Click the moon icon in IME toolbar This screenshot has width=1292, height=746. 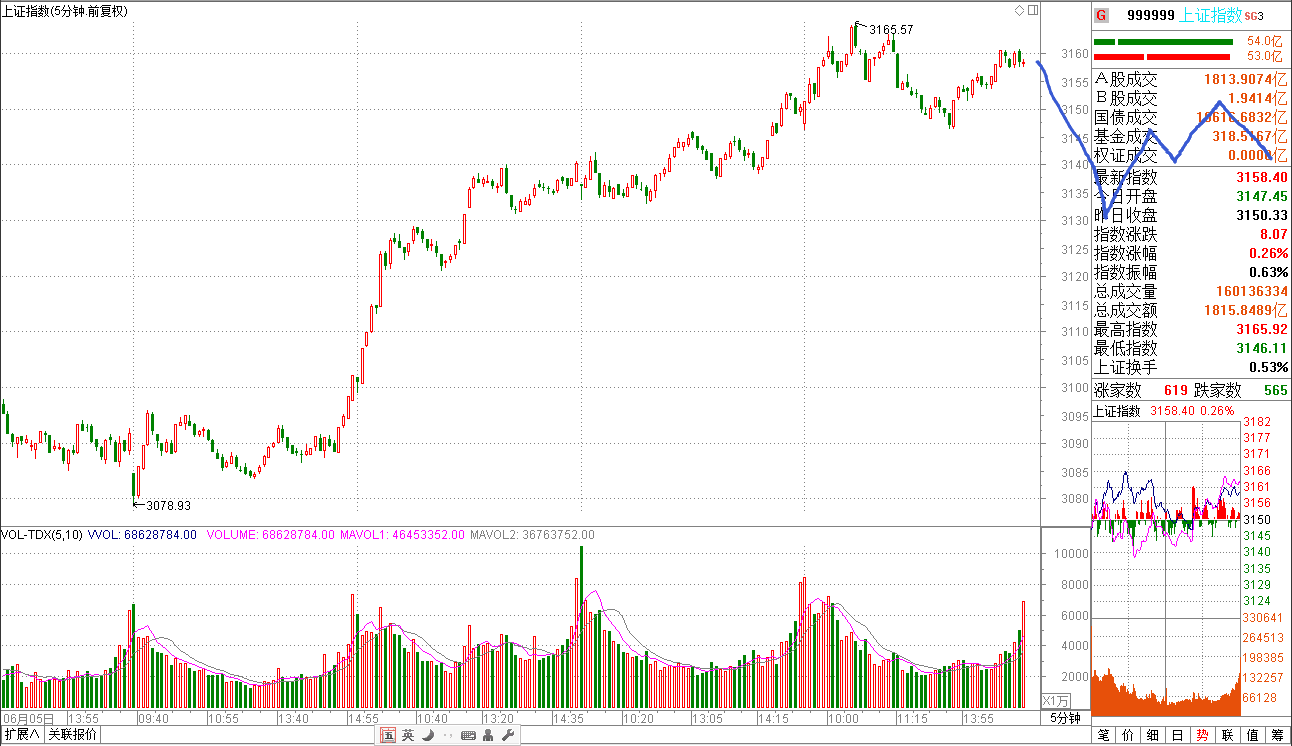pos(427,736)
